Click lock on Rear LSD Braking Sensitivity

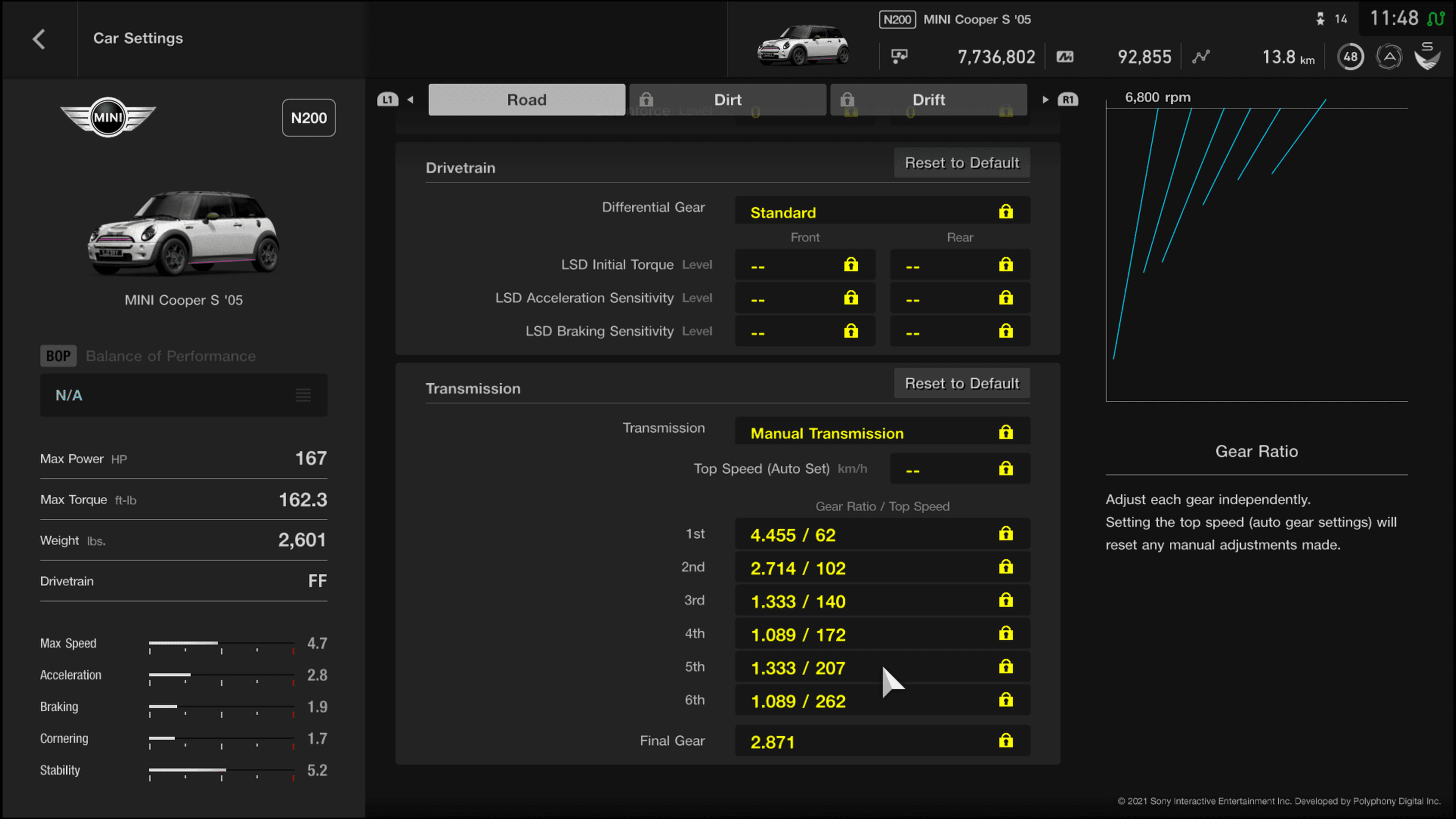tap(1006, 331)
